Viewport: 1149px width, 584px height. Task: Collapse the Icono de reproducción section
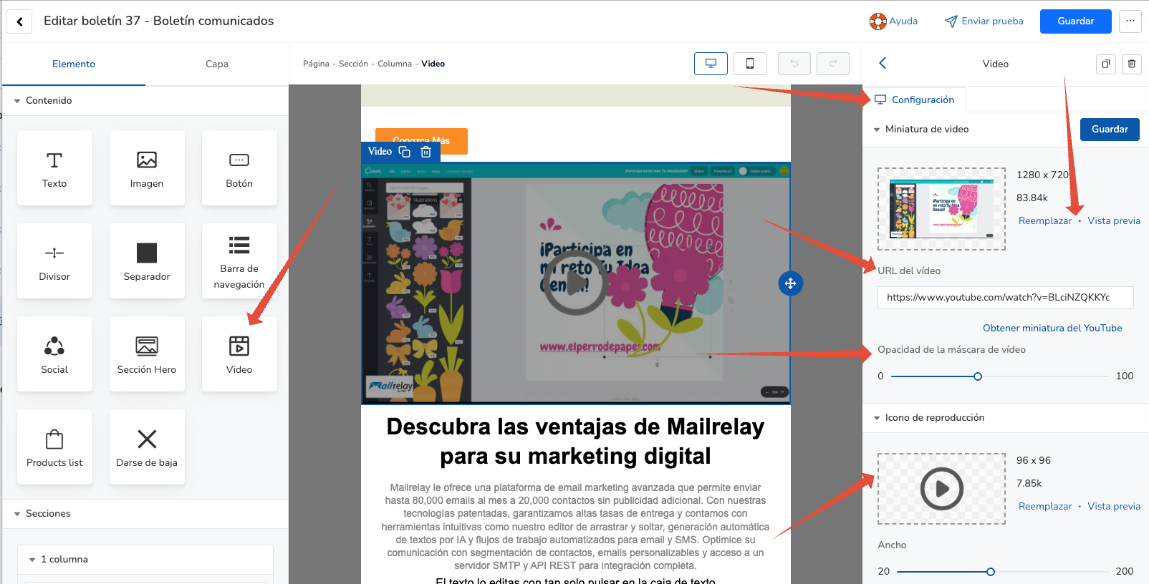pos(877,418)
